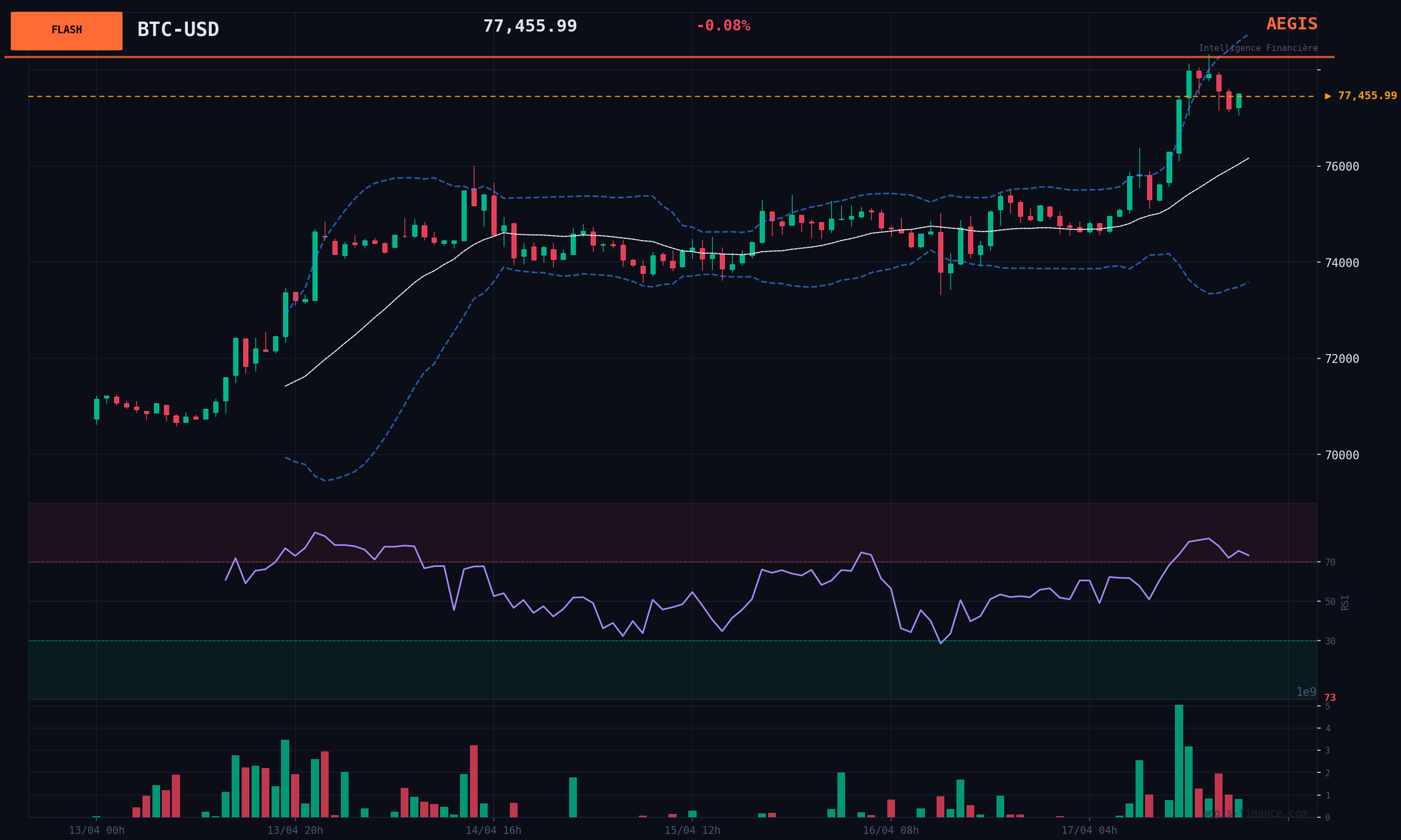Screen dimensions: 1401x840
Task: Click the tallest green volume bar
Action: pyautogui.click(x=1179, y=761)
